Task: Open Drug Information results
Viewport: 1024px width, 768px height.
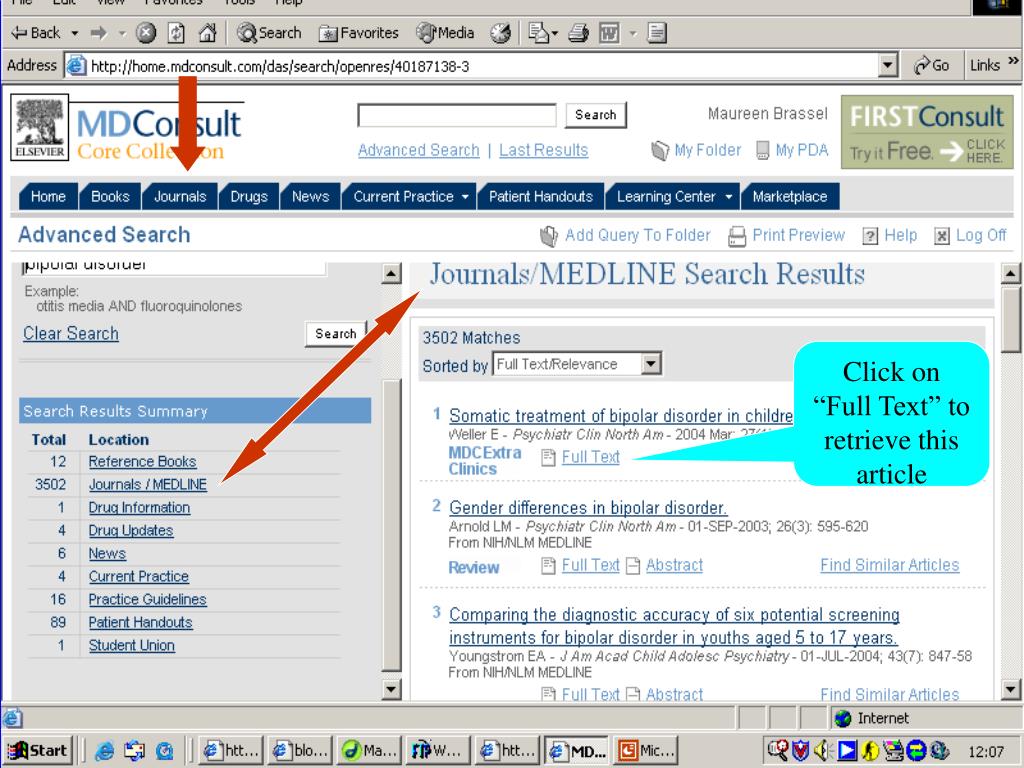Action: [x=139, y=507]
